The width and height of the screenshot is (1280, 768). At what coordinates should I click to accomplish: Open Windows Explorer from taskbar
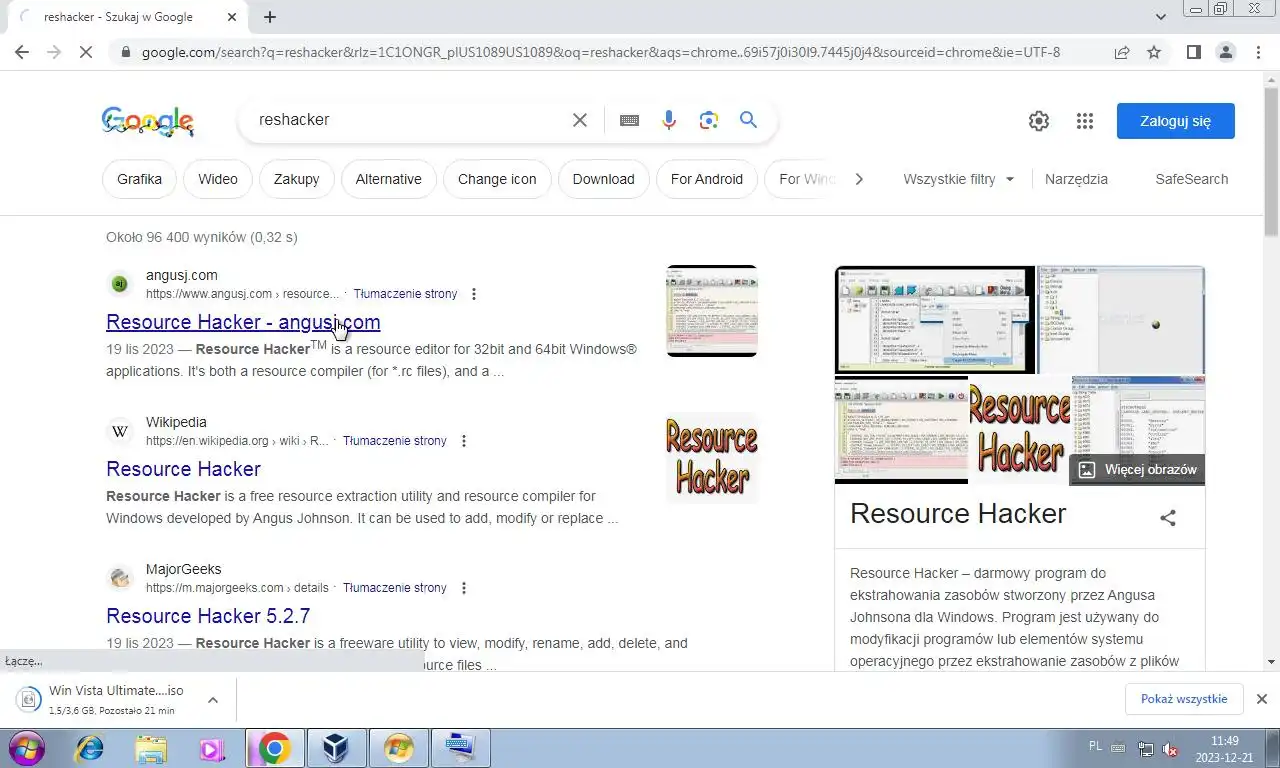[151, 748]
